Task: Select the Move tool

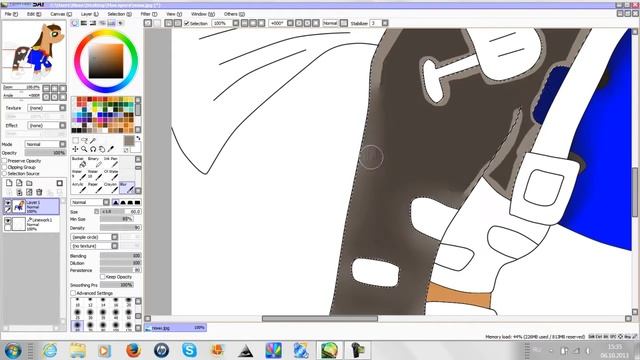Action: (x=76, y=149)
